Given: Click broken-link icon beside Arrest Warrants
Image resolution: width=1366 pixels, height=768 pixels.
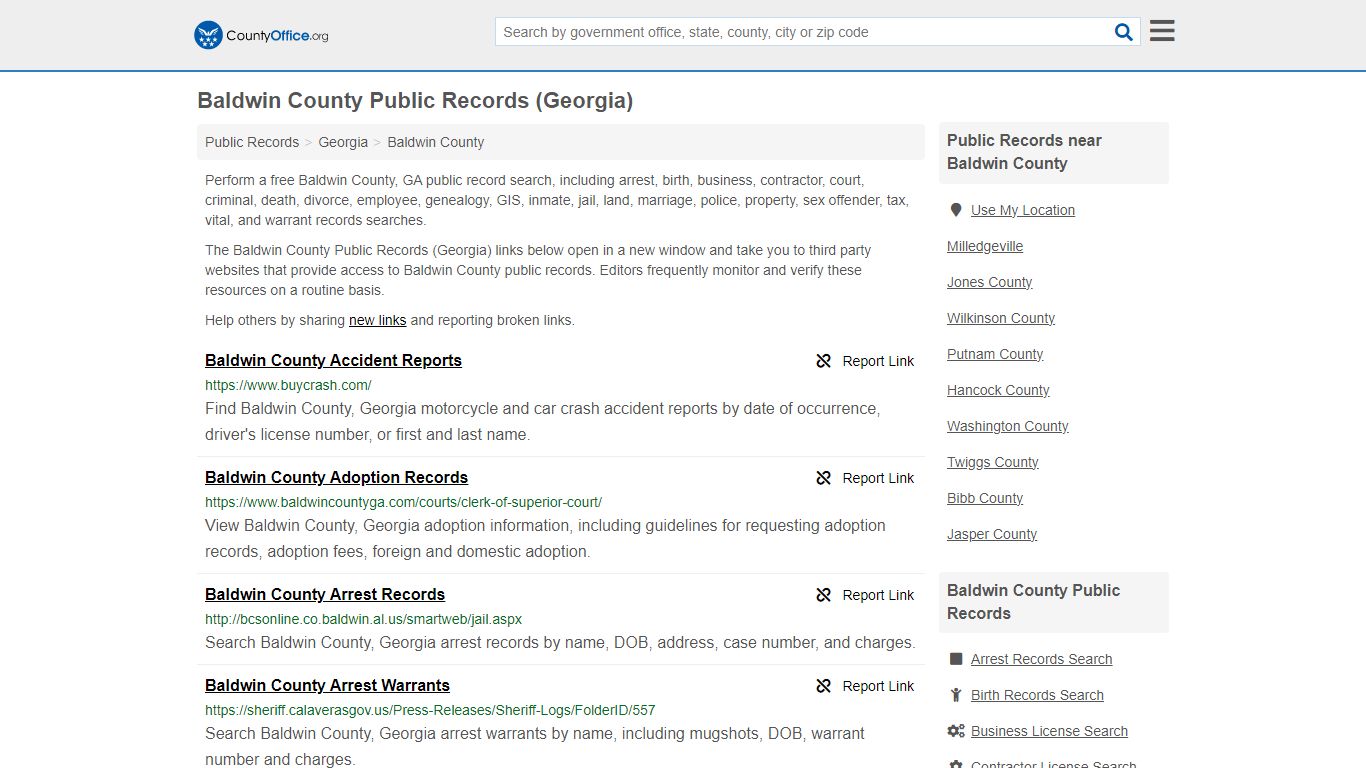Looking at the screenshot, I should click(824, 686).
